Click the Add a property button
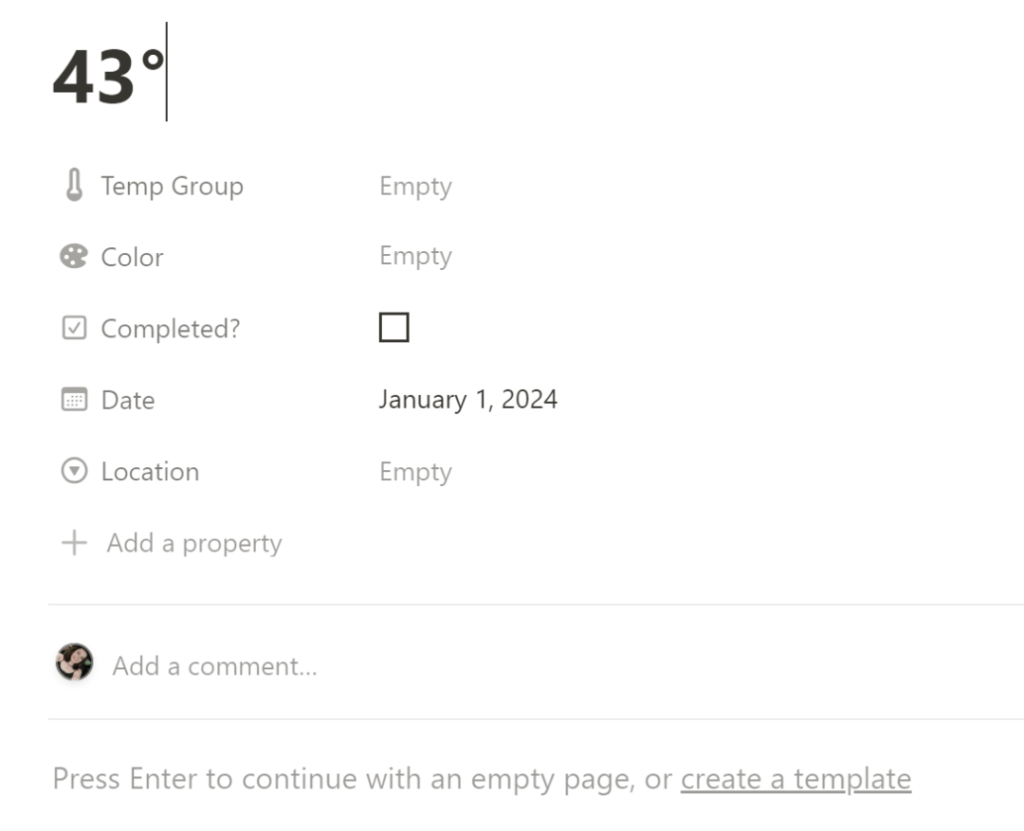The height and width of the screenshot is (831, 1024). (194, 543)
